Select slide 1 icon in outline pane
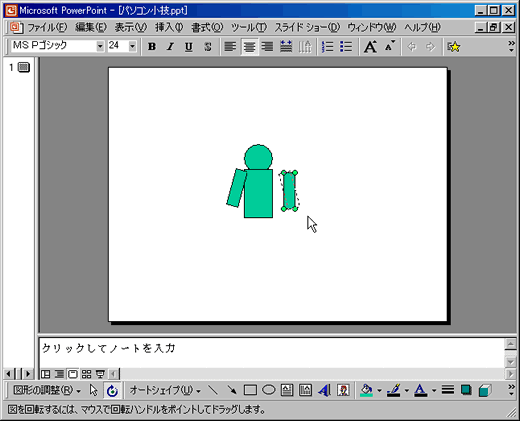 [x=24, y=67]
